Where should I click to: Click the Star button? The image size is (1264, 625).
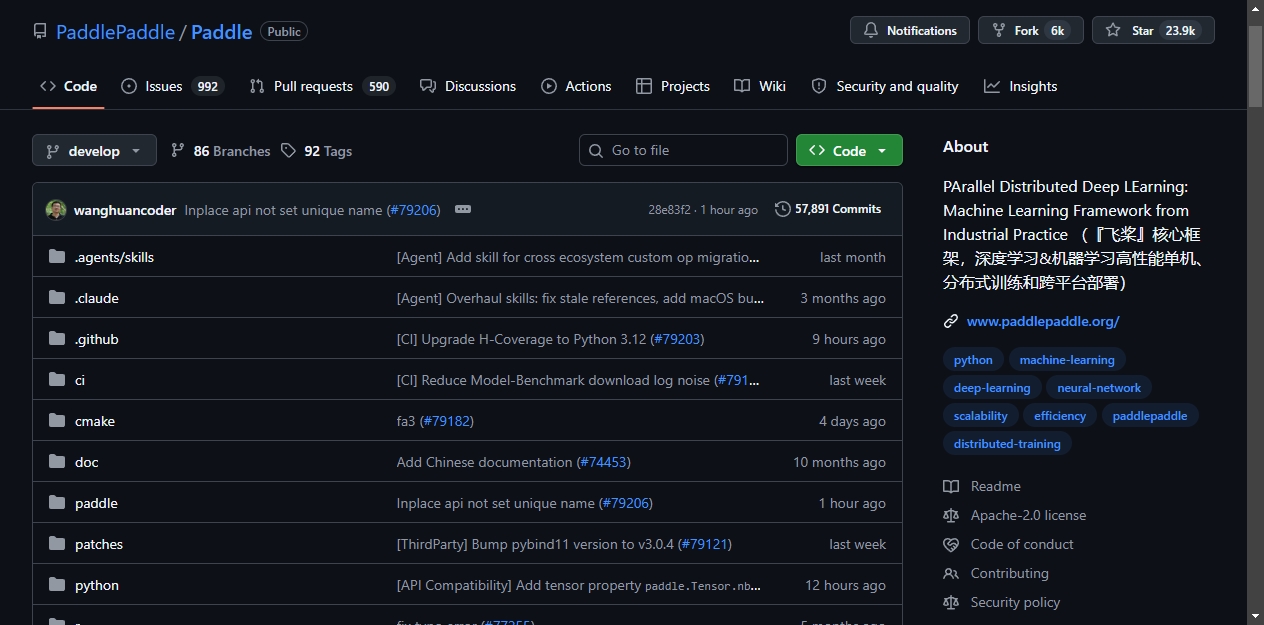tap(1153, 31)
